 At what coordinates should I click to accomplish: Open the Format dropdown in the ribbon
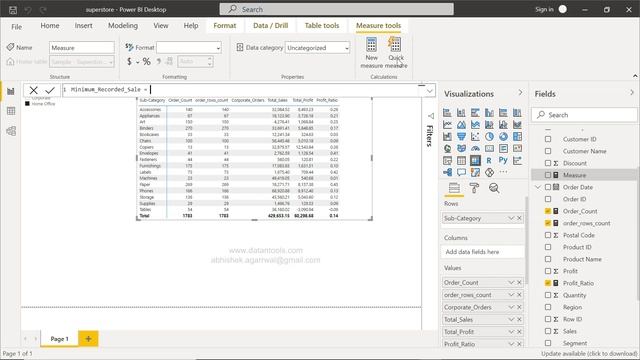tap(189, 48)
